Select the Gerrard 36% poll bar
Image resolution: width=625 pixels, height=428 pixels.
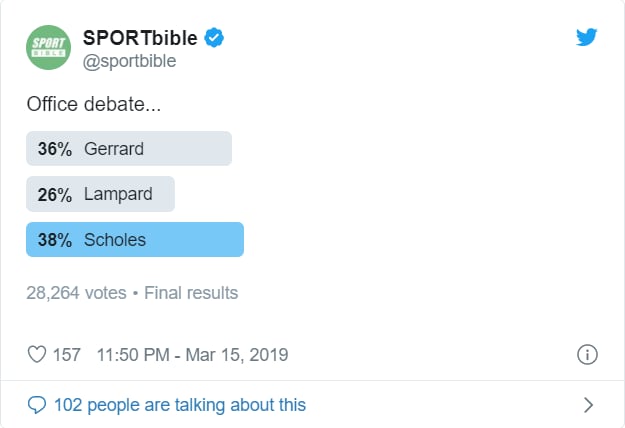point(129,148)
